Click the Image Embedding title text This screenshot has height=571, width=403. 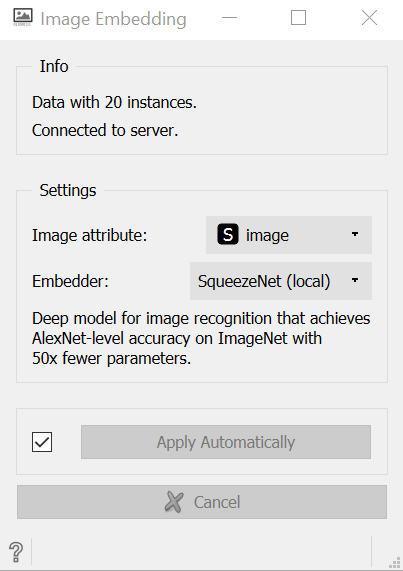click(x=114, y=19)
